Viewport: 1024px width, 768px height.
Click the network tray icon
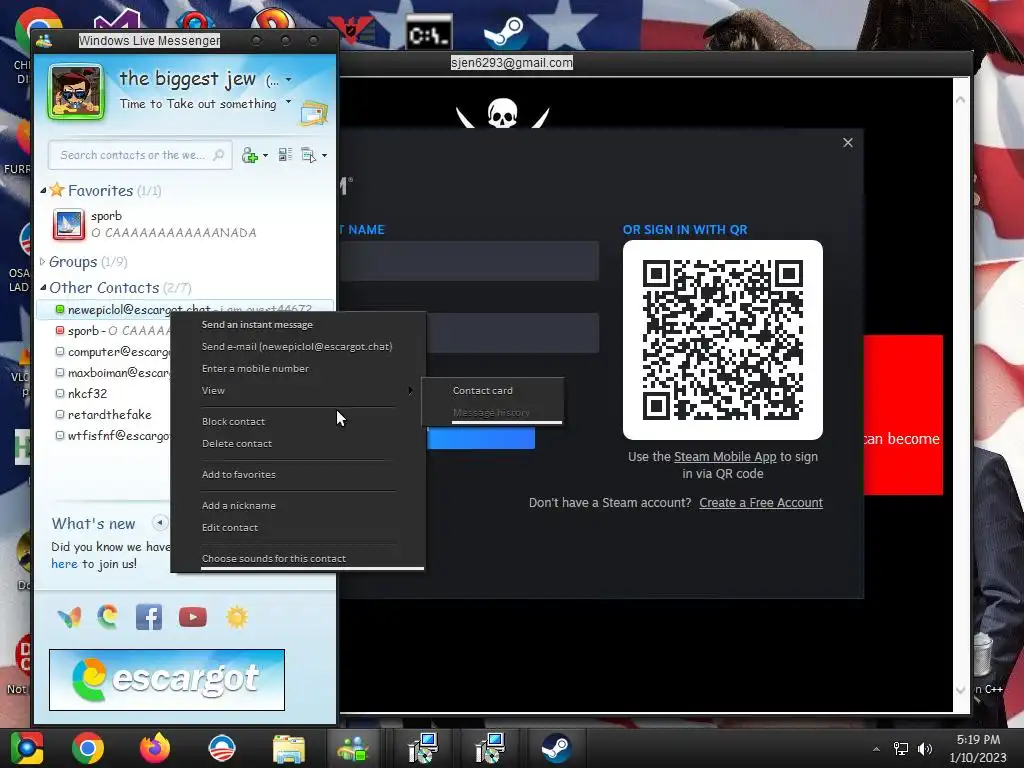click(901, 748)
